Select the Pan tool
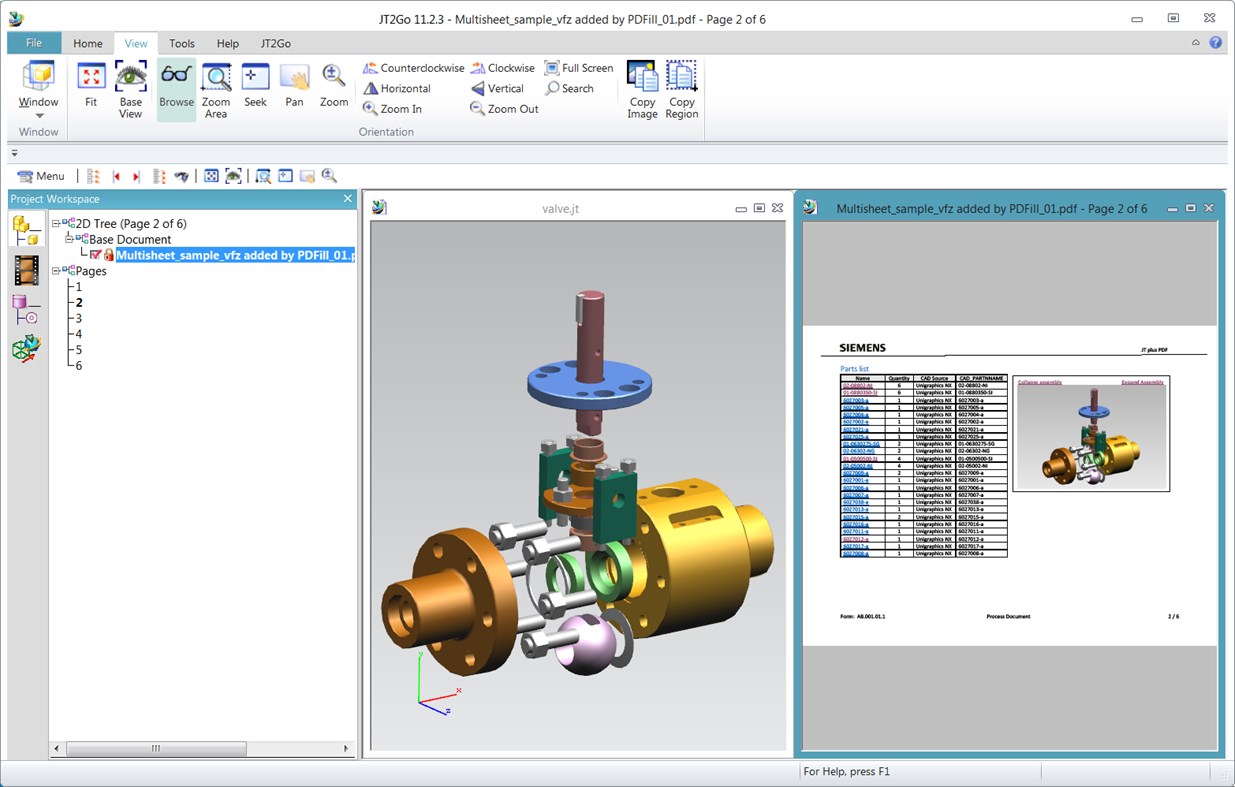This screenshot has width=1235, height=787. (x=294, y=88)
